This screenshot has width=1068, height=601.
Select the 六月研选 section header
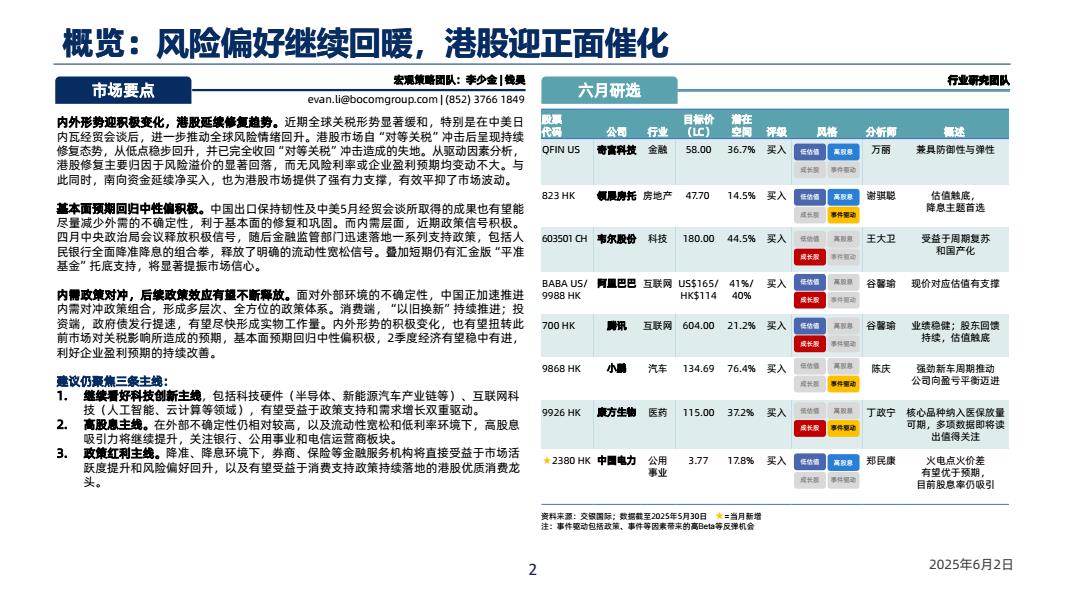click(x=610, y=90)
